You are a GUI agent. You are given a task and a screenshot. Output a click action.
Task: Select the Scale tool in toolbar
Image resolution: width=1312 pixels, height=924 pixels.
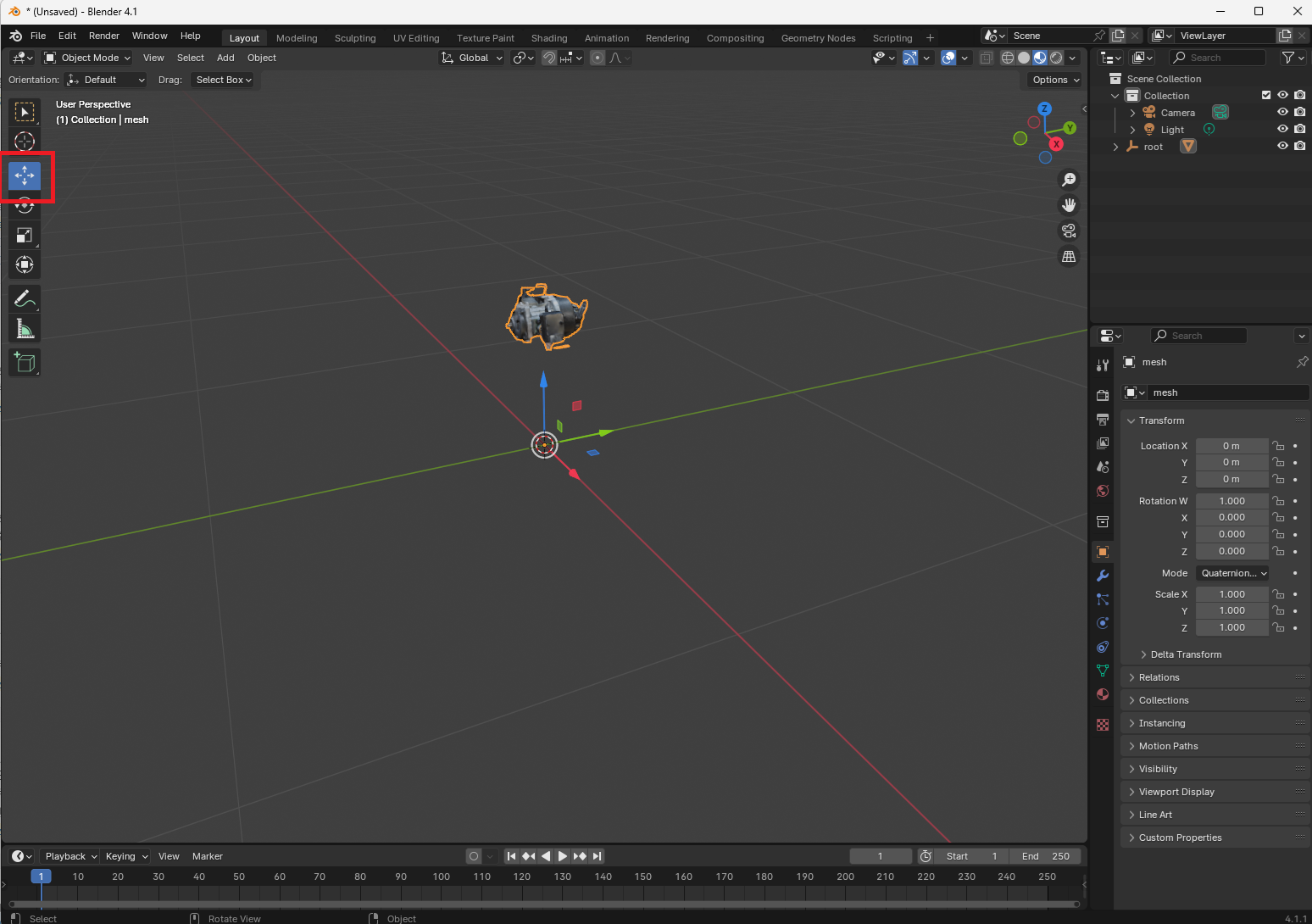coord(25,236)
